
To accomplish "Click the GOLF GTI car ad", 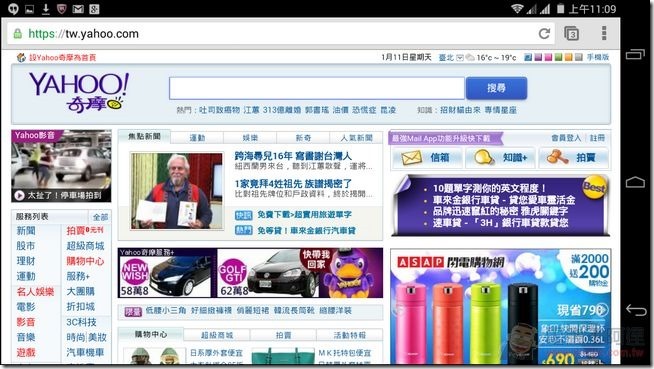I will click(267, 273).
